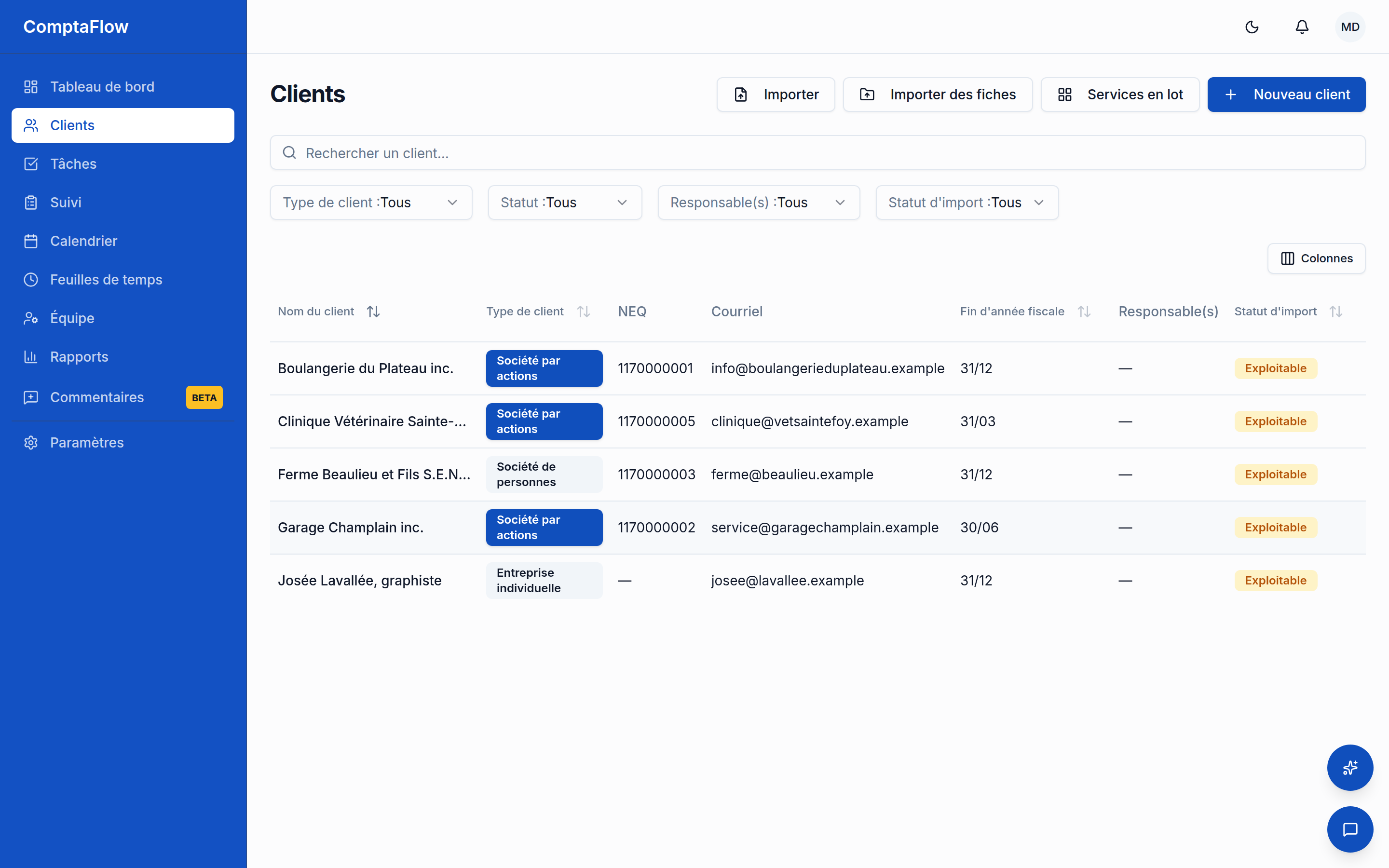Click Importer des fiches button
The width and height of the screenshot is (1389, 868).
[x=938, y=95]
